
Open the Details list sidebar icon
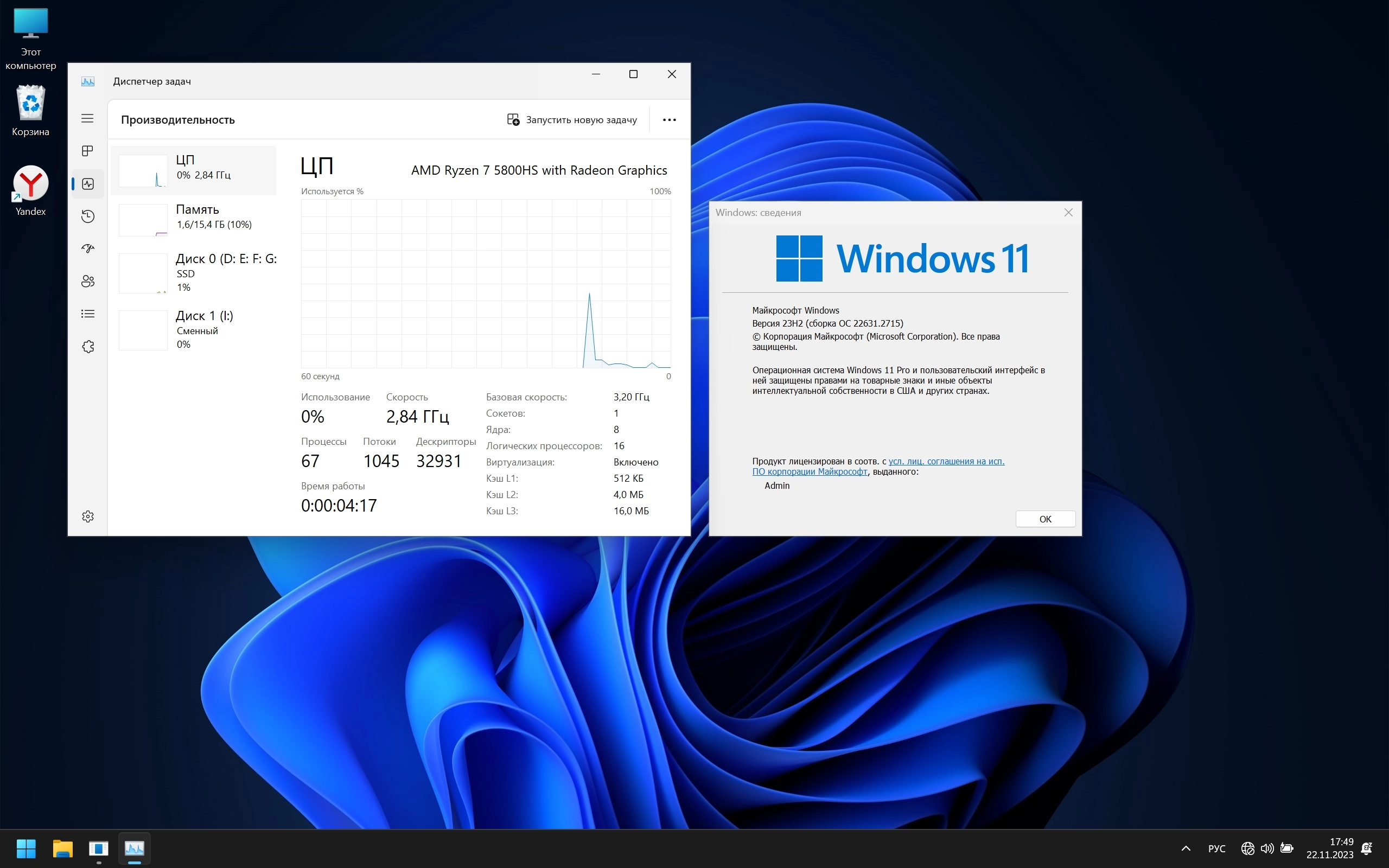click(87, 314)
